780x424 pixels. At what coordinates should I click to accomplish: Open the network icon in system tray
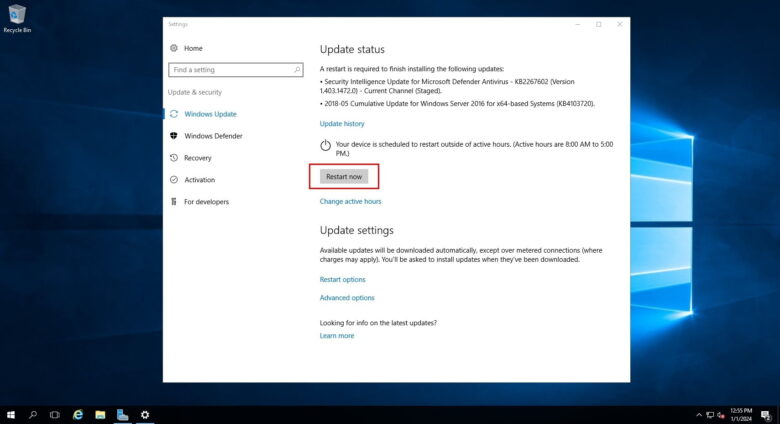710,415
